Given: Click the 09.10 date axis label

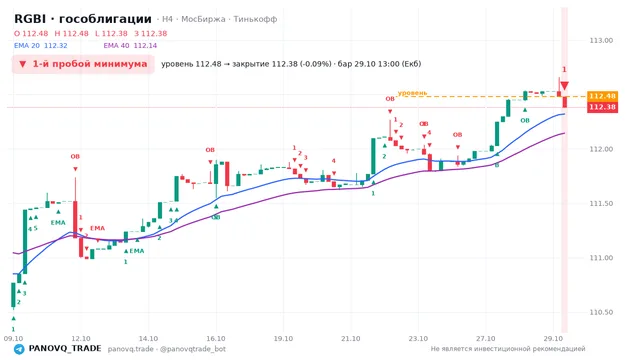Looking at the screenshot, I should tap(13, 338).
